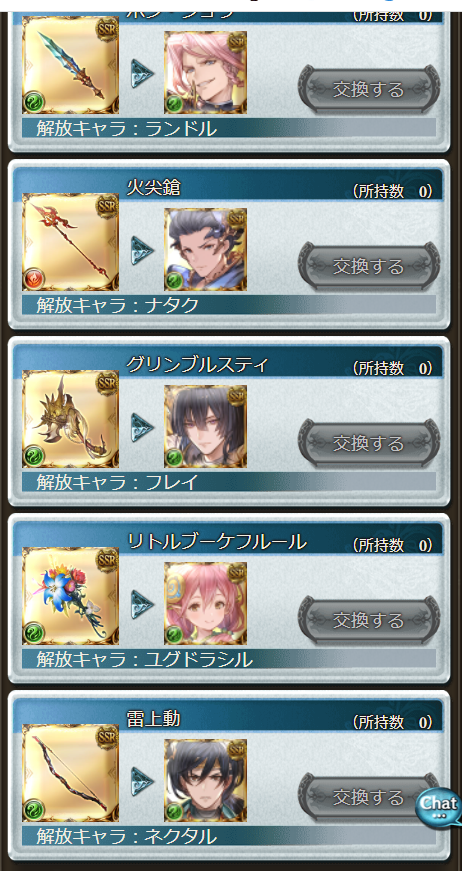
Task: Click the 交換する button for リトルブーケフルール
Action: click(x=369, y=620)
